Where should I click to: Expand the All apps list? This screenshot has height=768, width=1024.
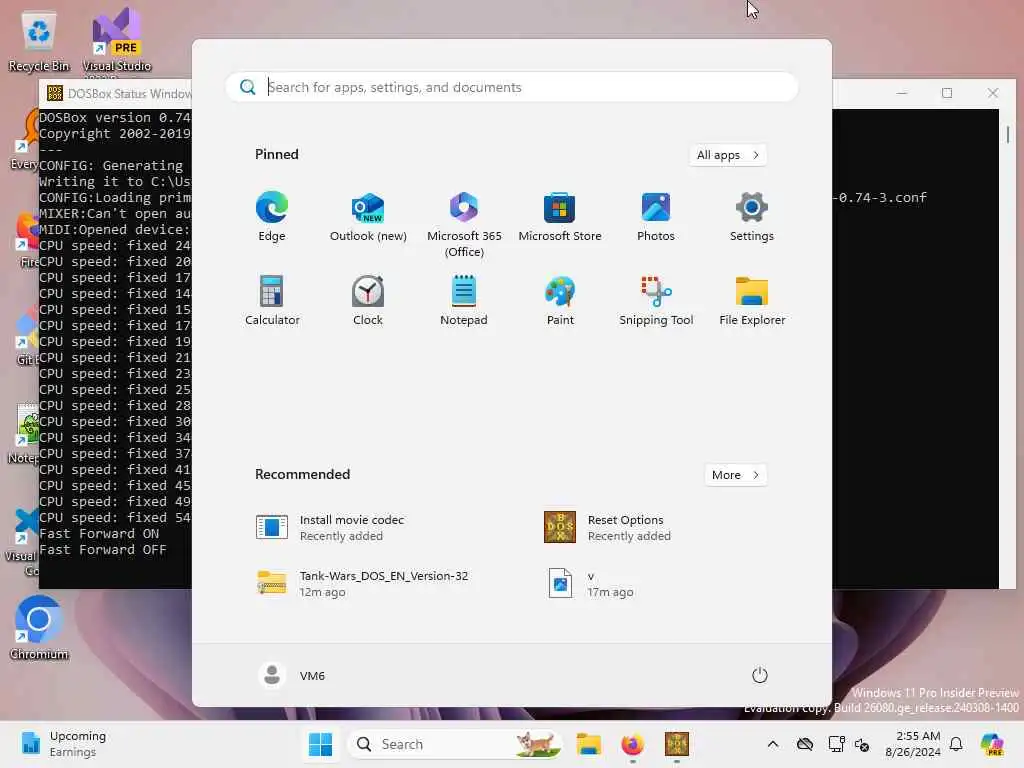click(x=728, y=155)
